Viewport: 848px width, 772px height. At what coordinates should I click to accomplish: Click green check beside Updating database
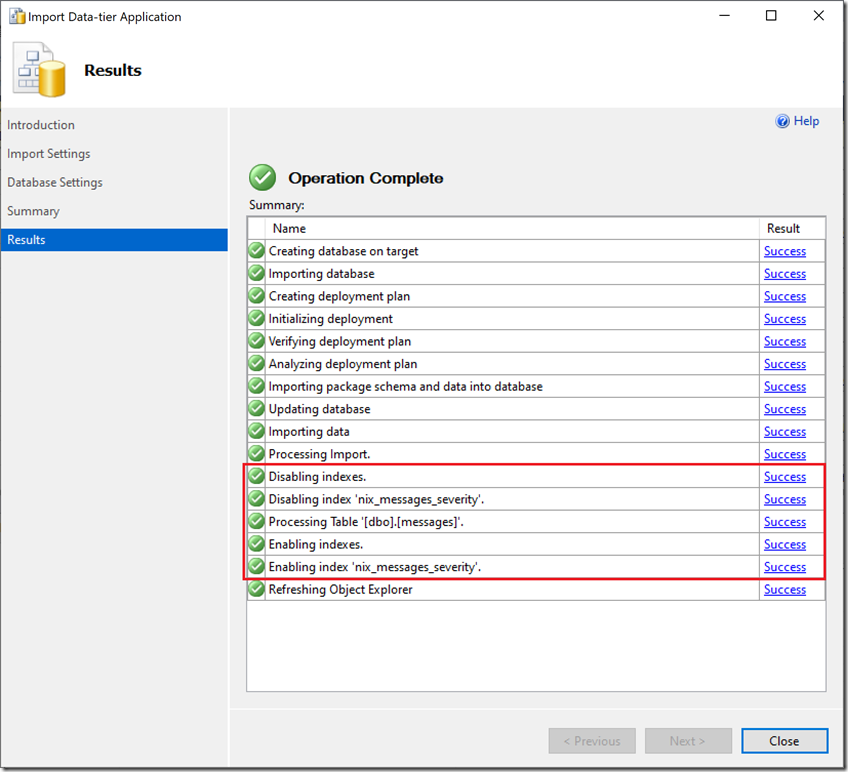[x=256, y=408]
